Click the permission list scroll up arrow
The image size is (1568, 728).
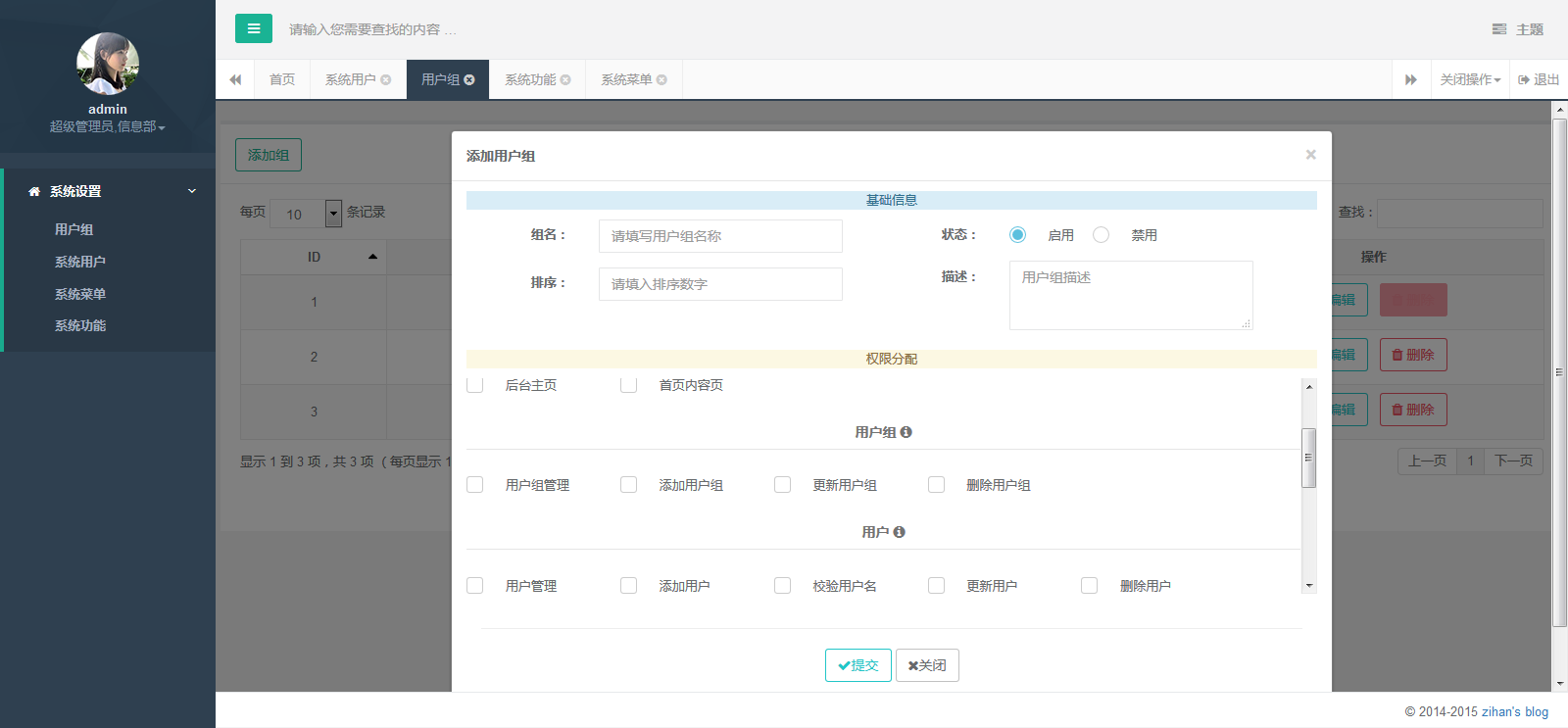(x=1308, y=386)
